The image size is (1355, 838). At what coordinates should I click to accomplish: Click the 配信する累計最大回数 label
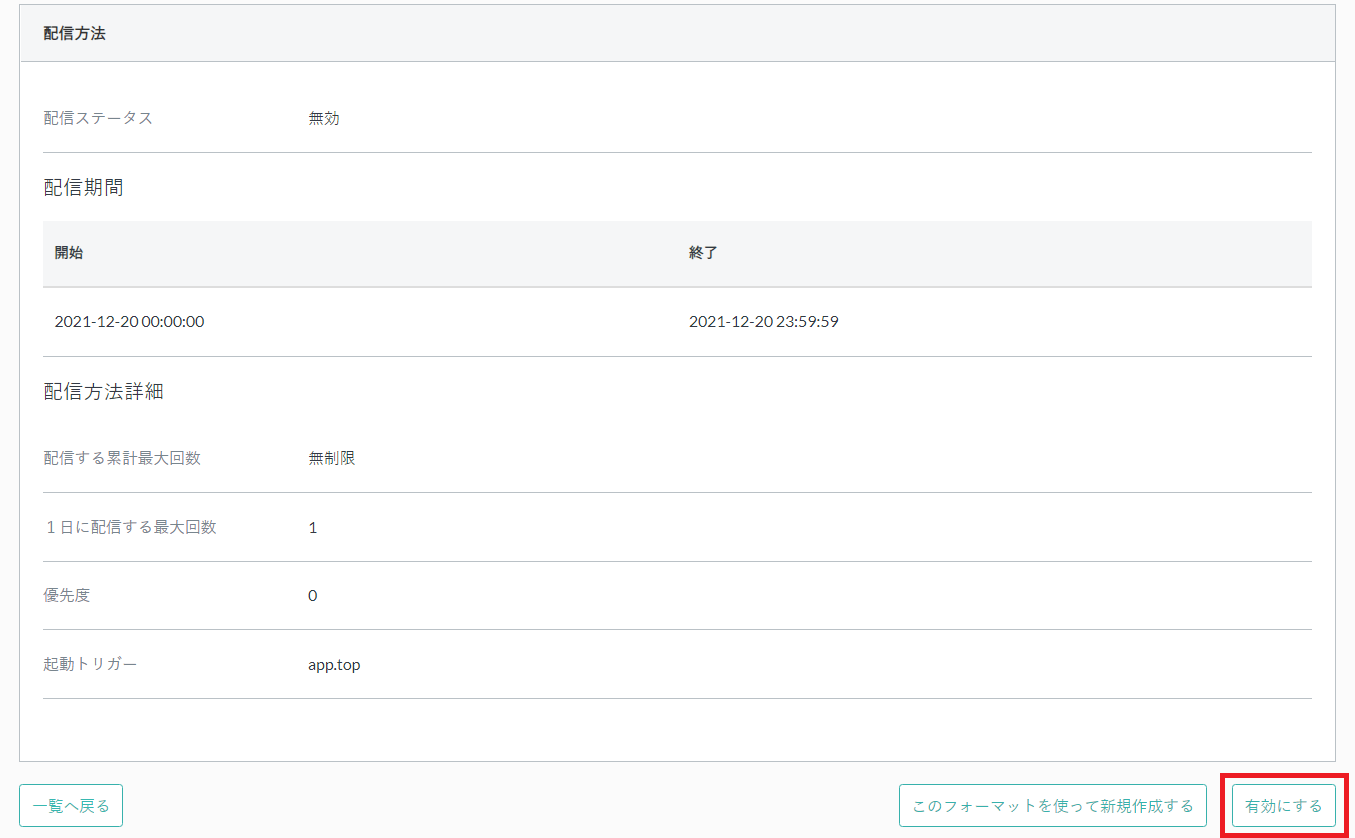coord(122,458)
